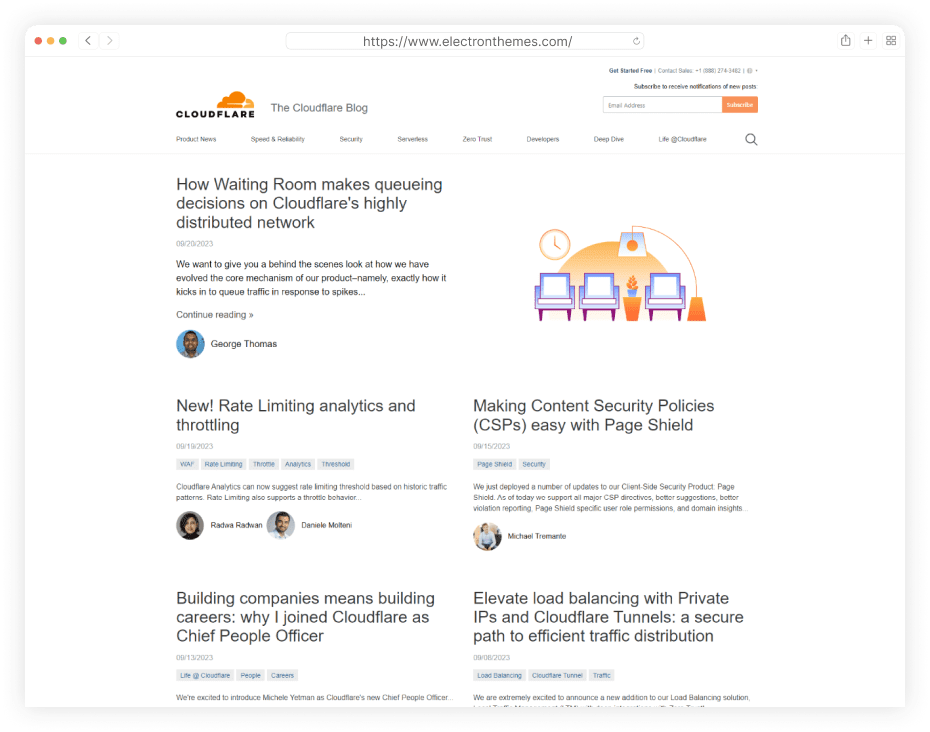Open Radwa Radwan author name link
This screenshot has width=930, height=732.
tap(237, 526)
